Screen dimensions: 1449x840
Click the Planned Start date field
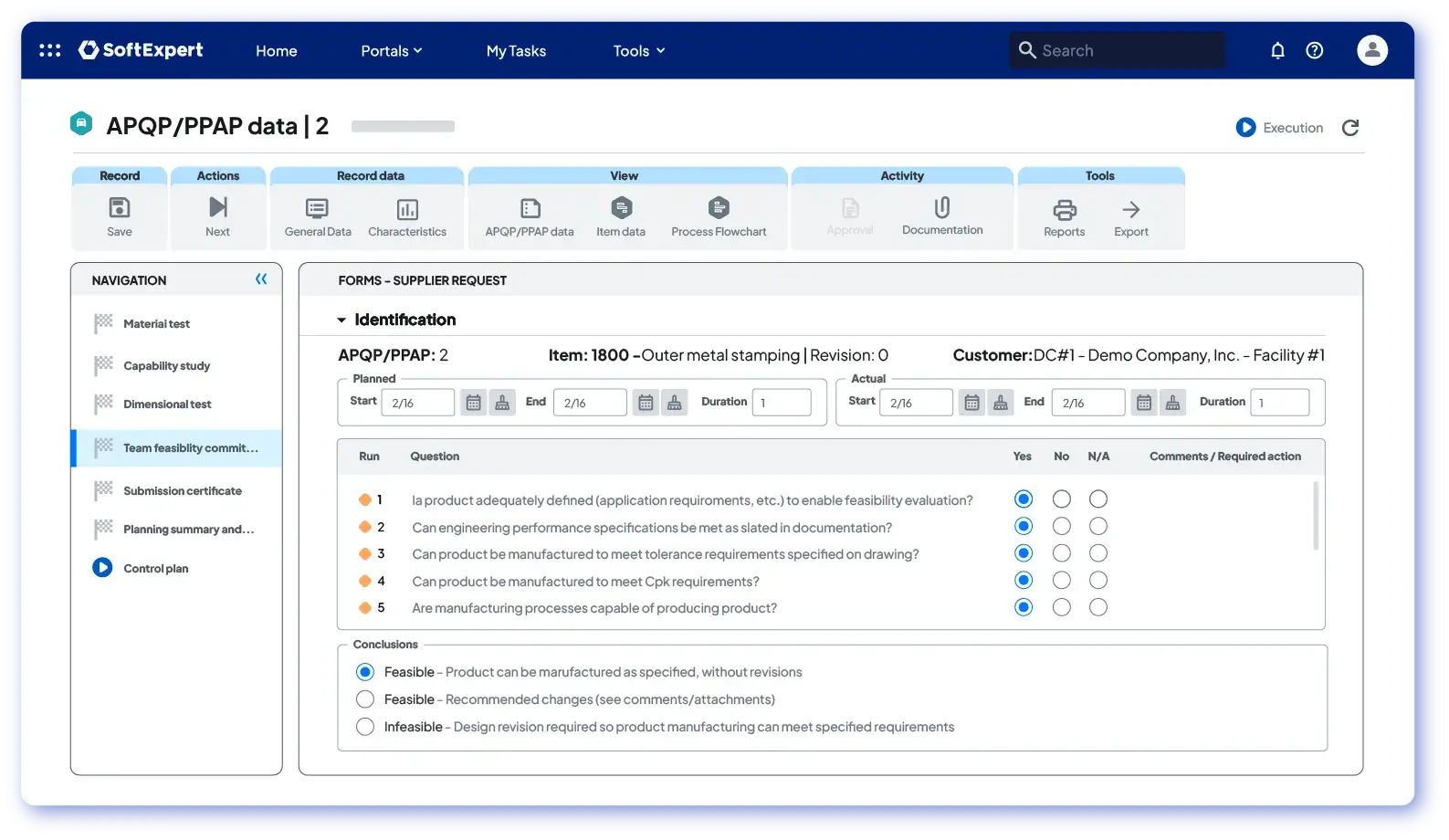coord(417,403)
